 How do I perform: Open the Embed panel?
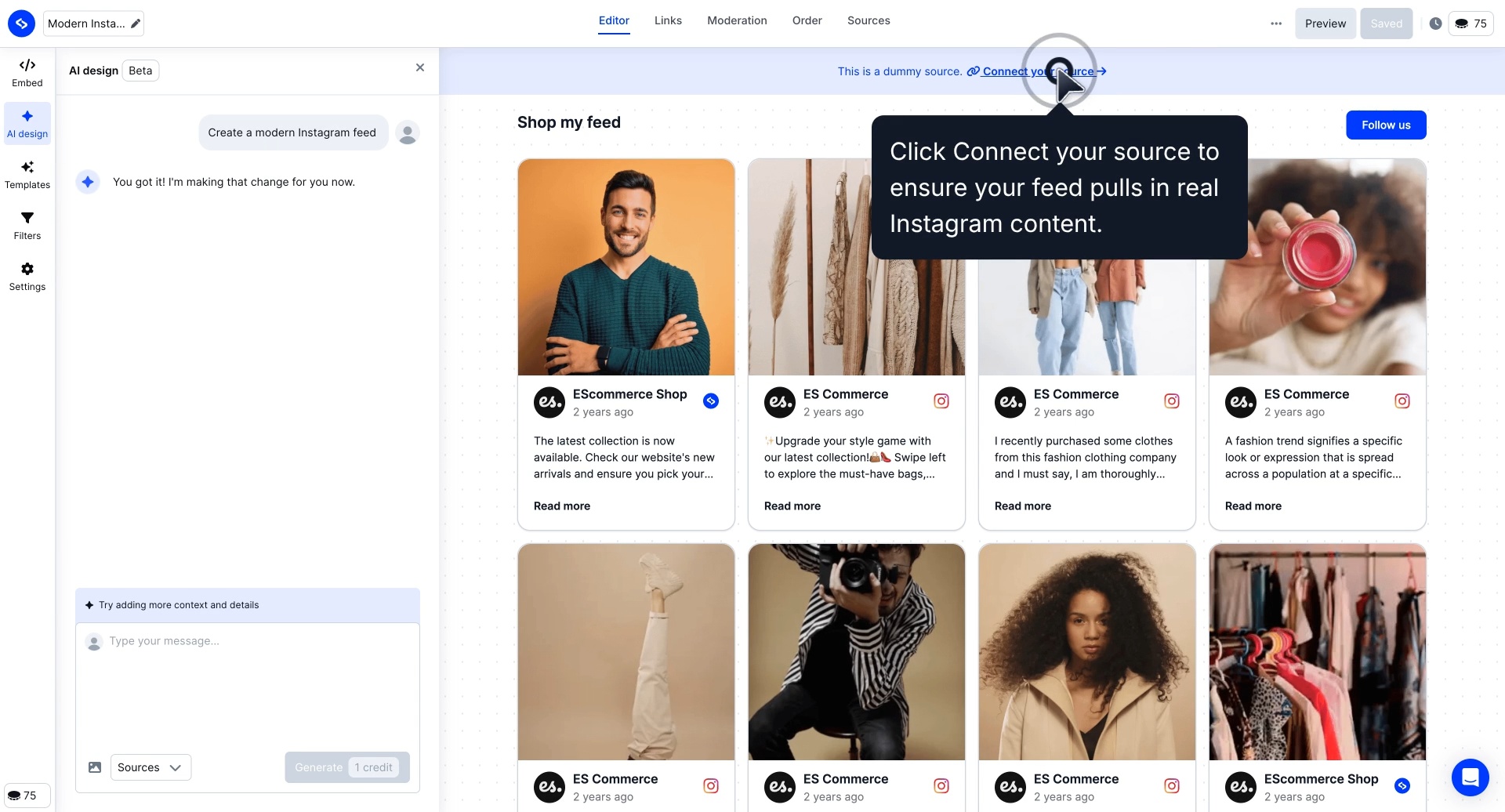coord(27,73)
